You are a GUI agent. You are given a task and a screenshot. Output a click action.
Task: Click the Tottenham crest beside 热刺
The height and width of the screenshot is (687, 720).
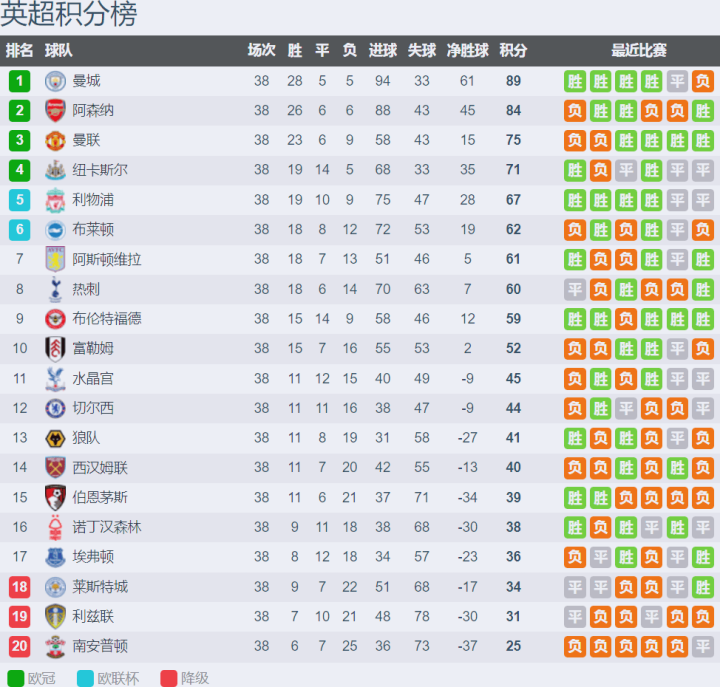click(x=55, y=289)
